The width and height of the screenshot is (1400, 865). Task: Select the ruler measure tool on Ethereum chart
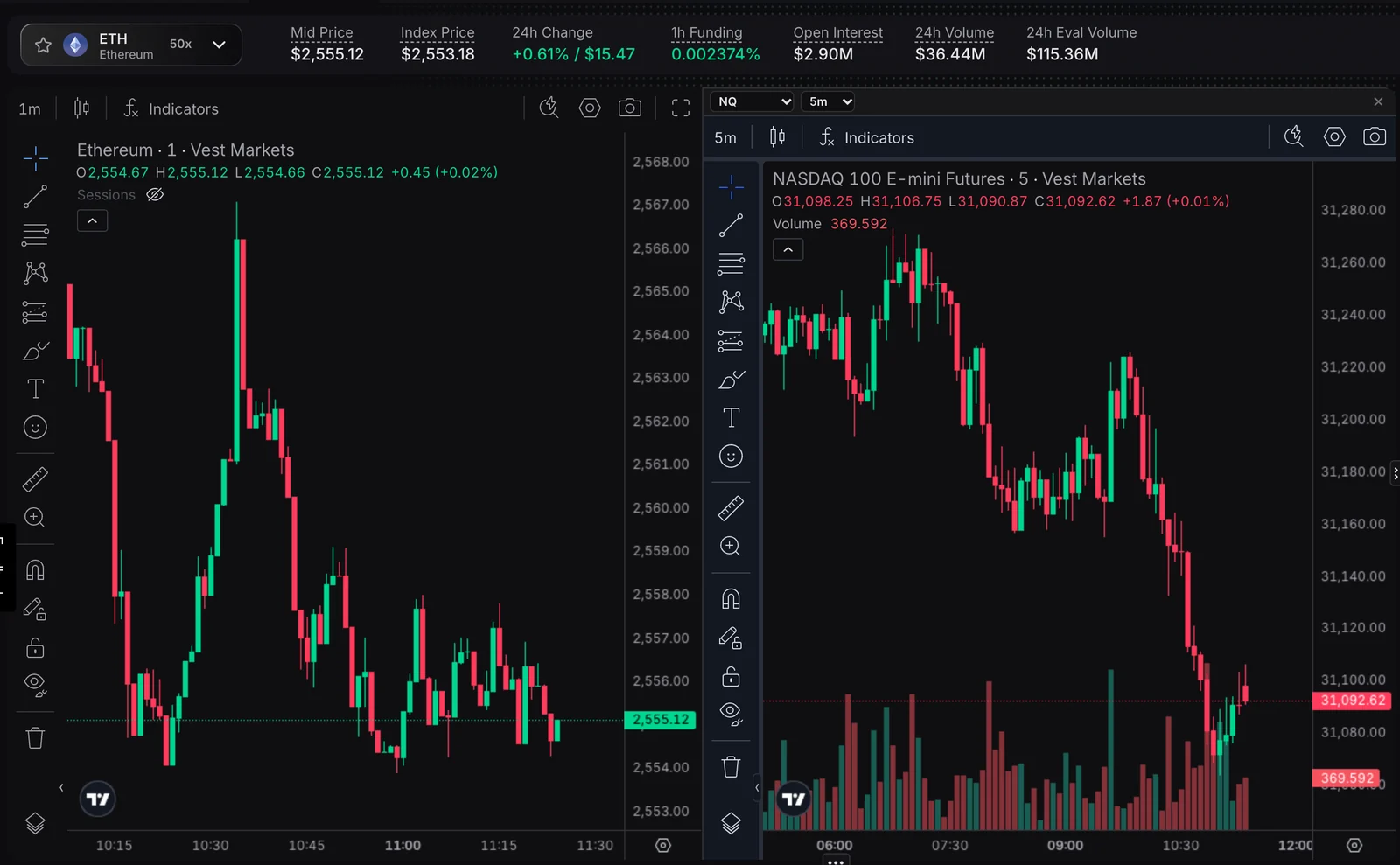point(35,479)
